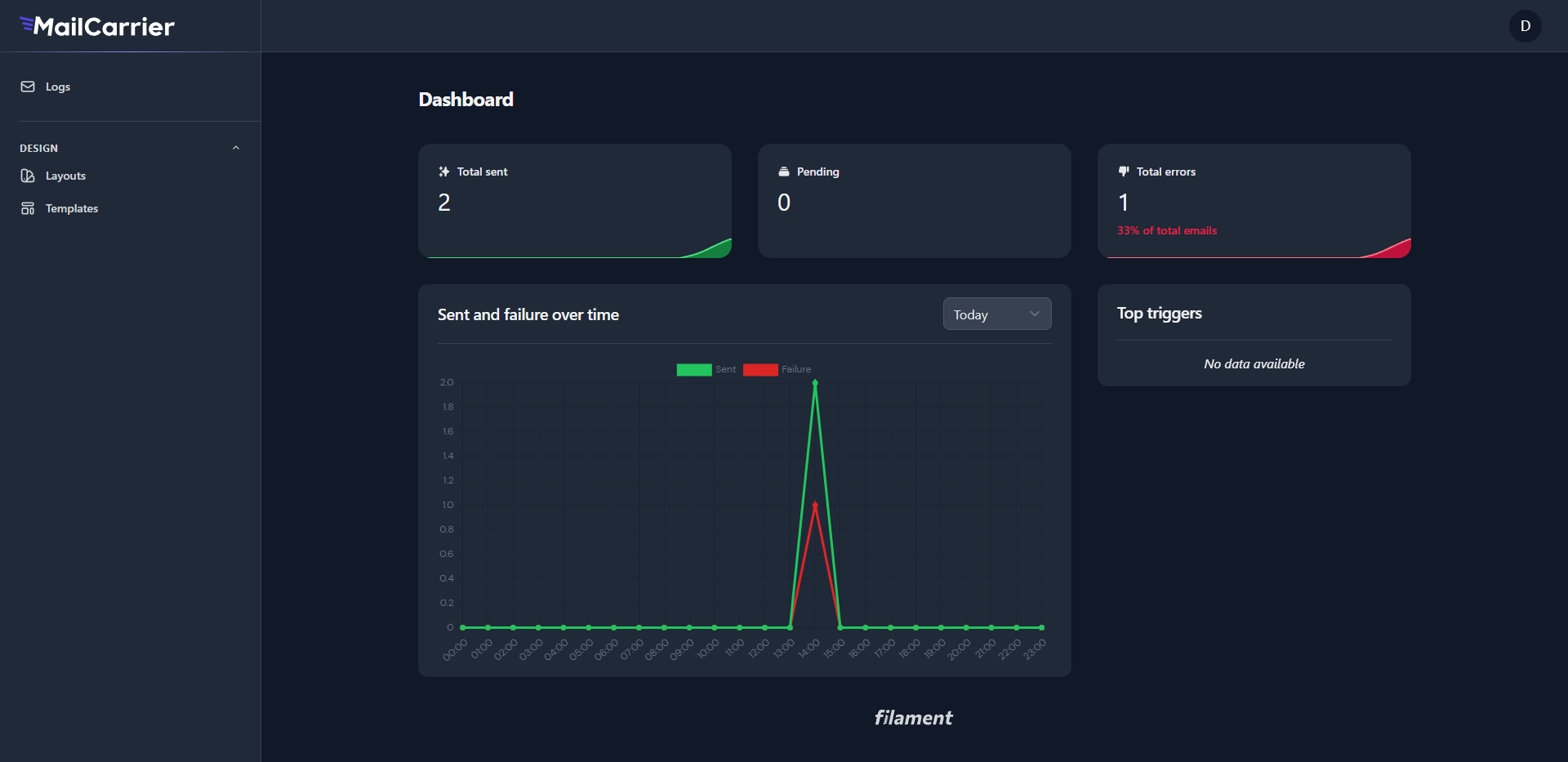Click the red Failure peak point
The image size is (1568, 762).
[x=815, y=505]
